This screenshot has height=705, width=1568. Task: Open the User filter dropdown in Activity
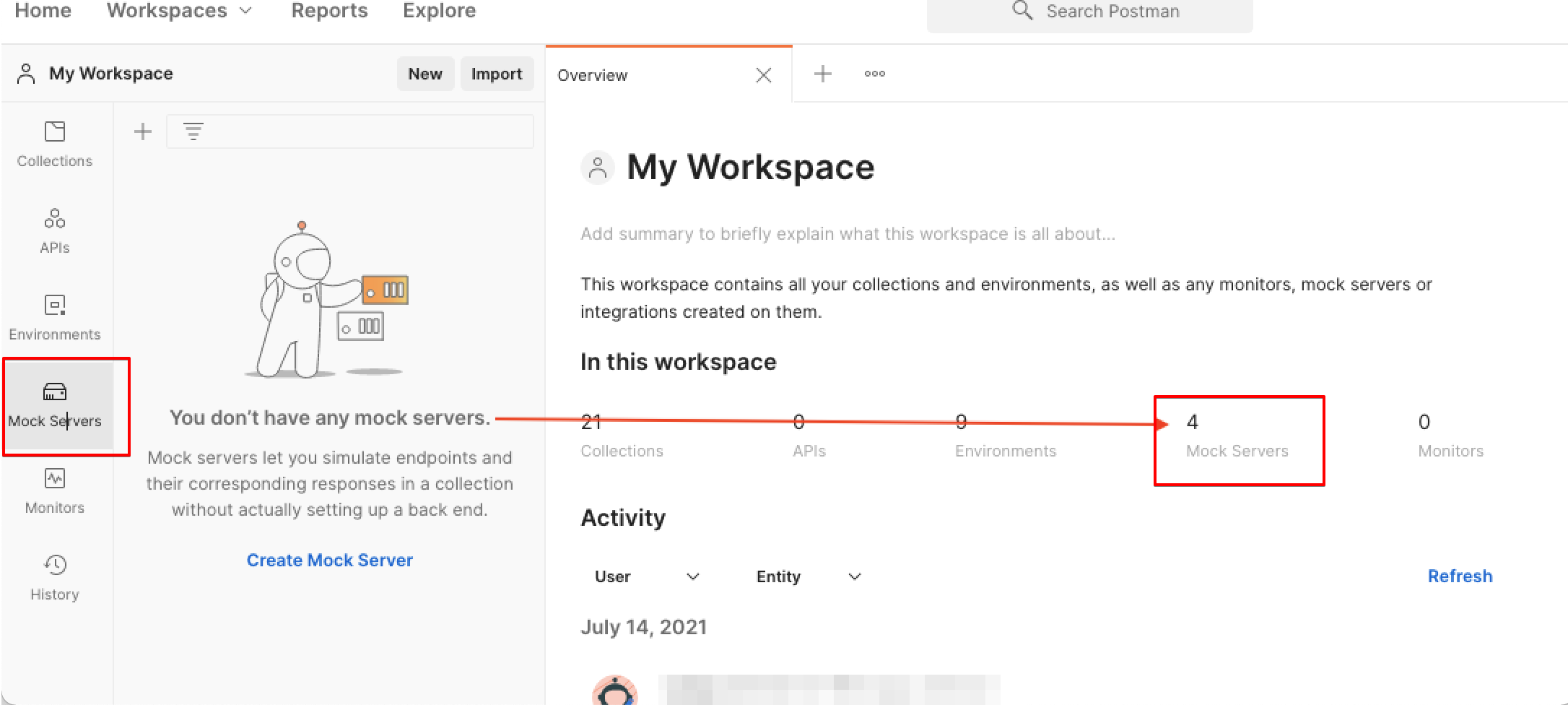648,576
